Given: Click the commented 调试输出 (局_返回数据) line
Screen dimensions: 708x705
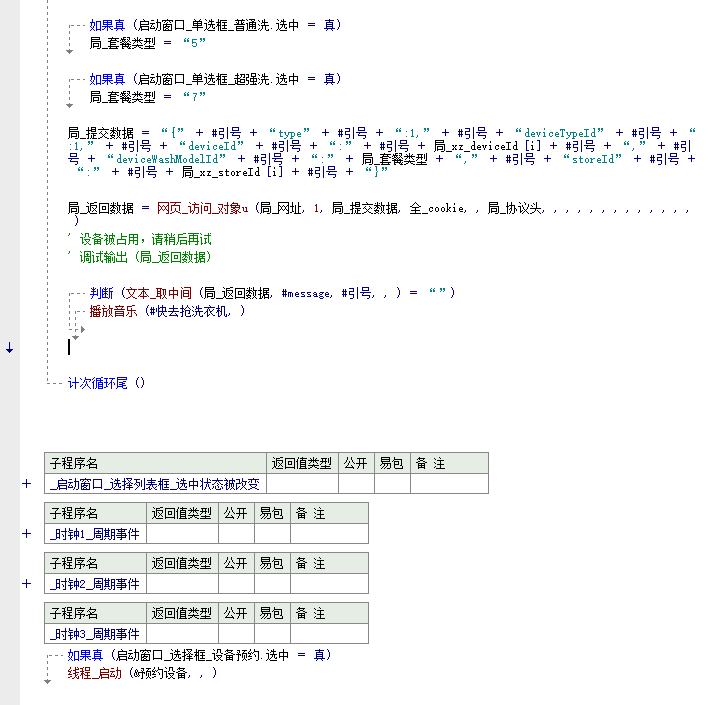Looking at the screenshot, I should (x=145, y=257).
